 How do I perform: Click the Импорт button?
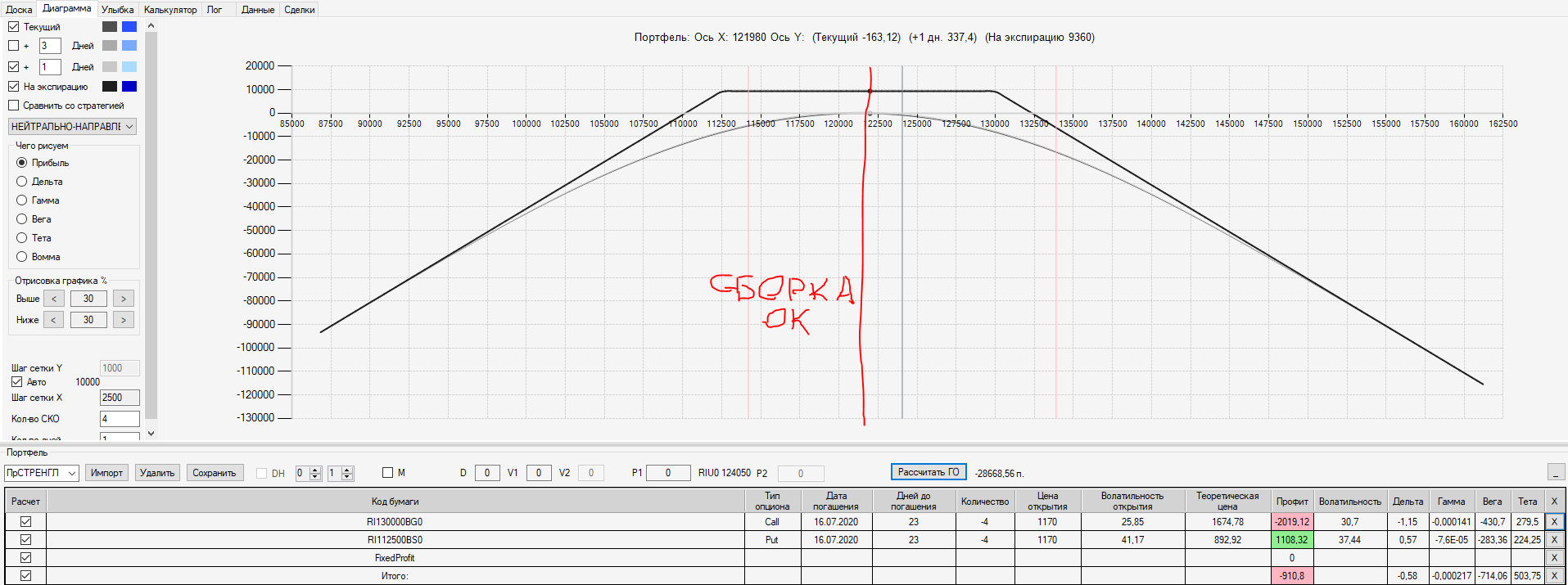point(106,473)
